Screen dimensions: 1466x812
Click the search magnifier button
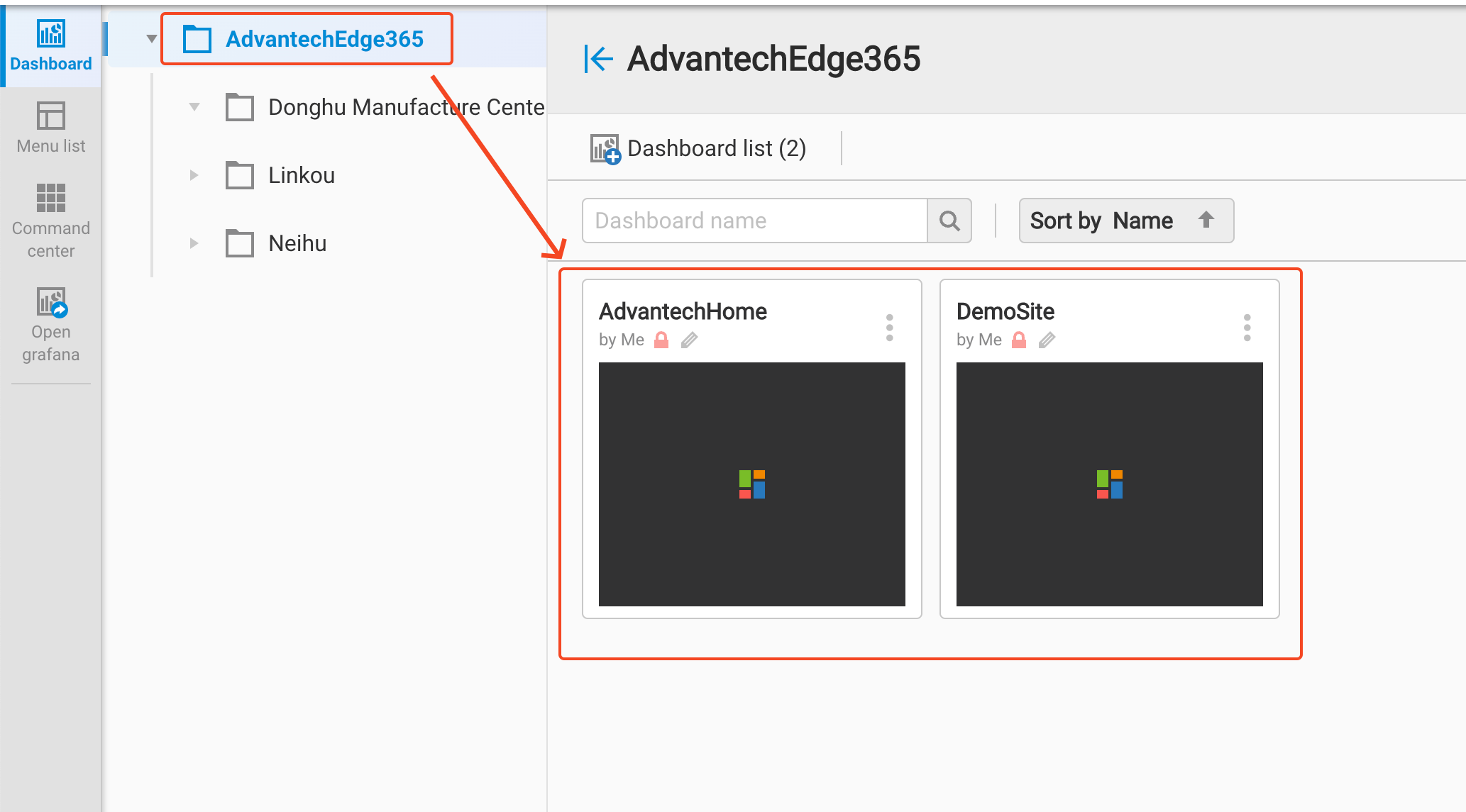point(949,221)
